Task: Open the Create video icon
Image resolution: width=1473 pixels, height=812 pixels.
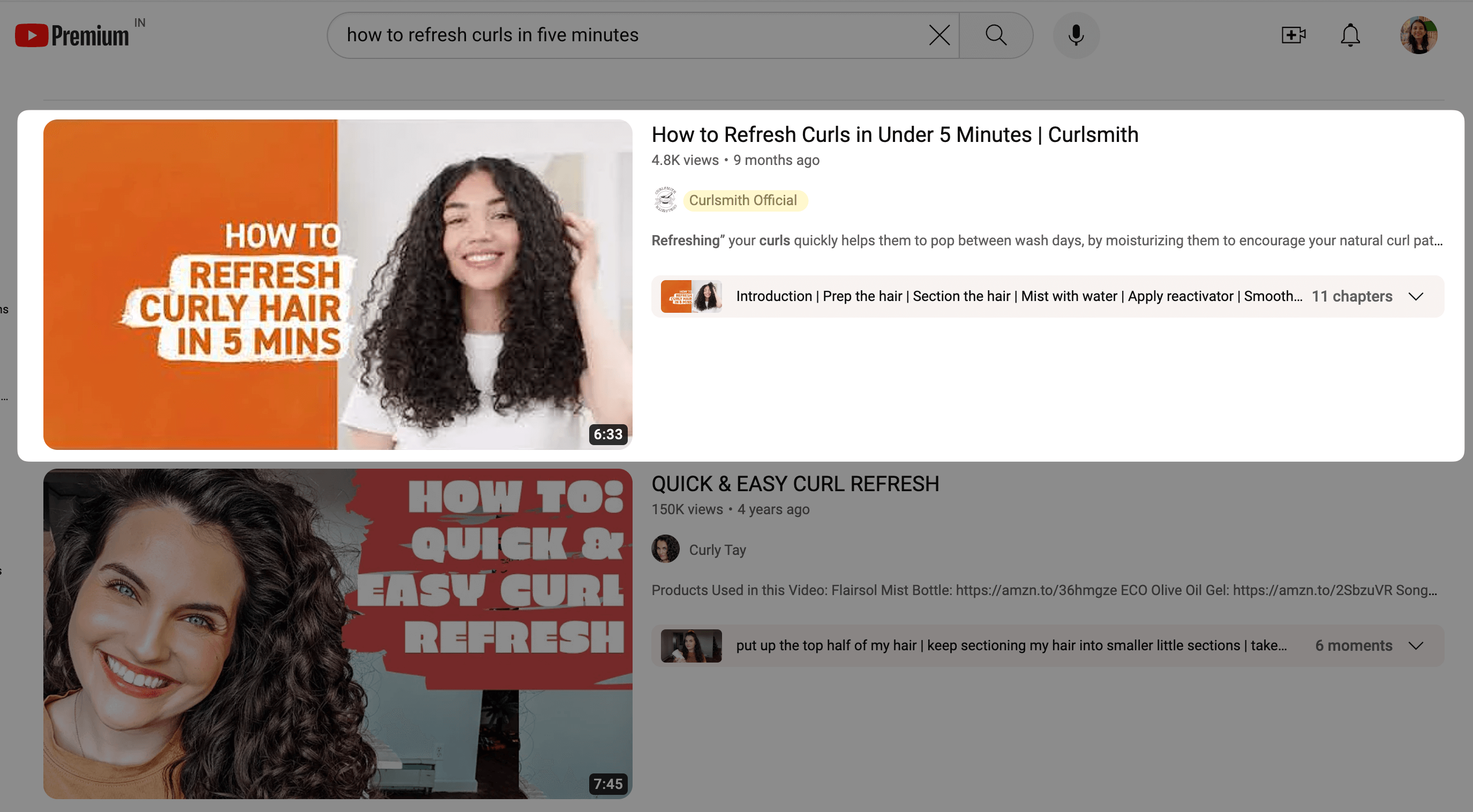Action: (x=1293, y=35)
